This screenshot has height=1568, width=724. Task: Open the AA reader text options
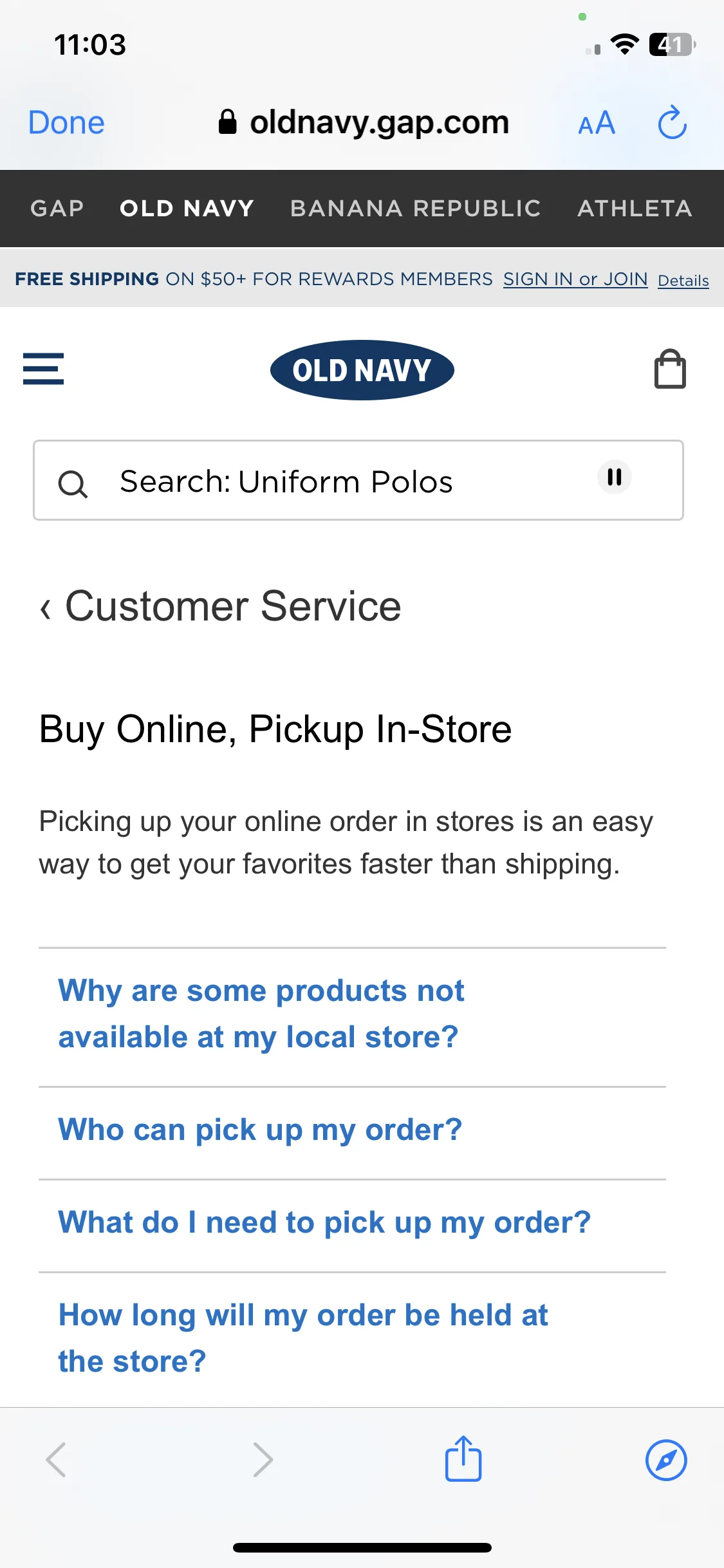pyautogui.click(x=597, y=123)
